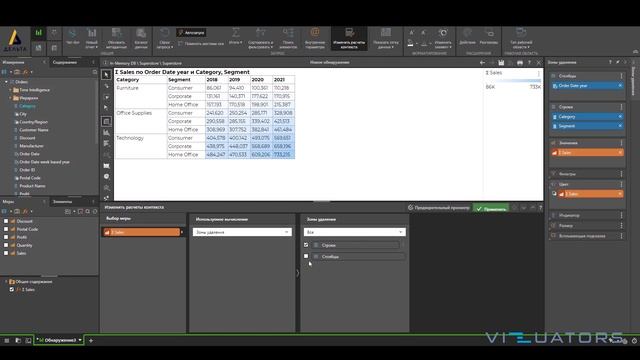Click help icon in the Зоны удаления panel header

[610, 62]
